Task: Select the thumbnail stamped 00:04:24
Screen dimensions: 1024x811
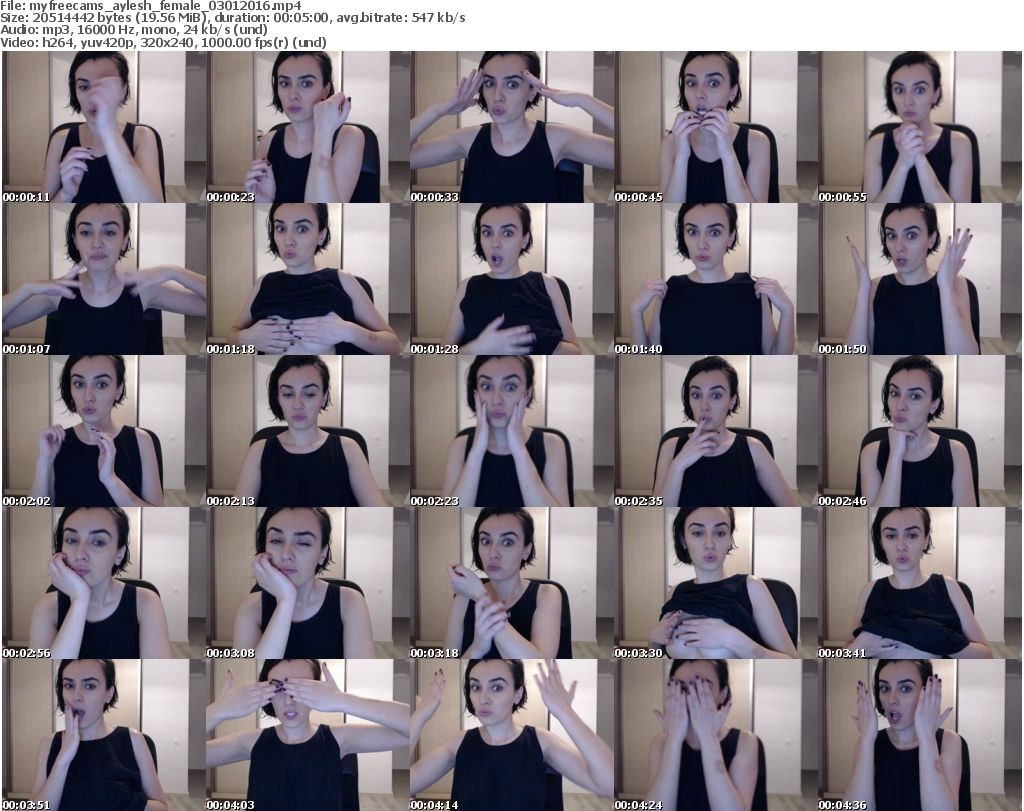Action: [716, 735]
